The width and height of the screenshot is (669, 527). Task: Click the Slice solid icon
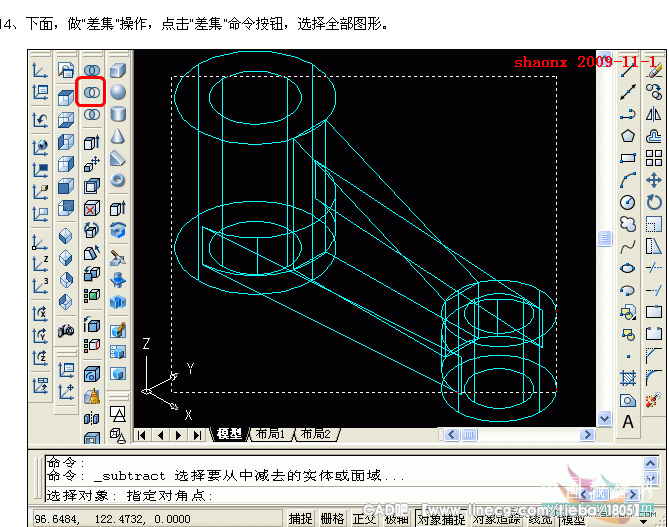click(x=118, y=257)
